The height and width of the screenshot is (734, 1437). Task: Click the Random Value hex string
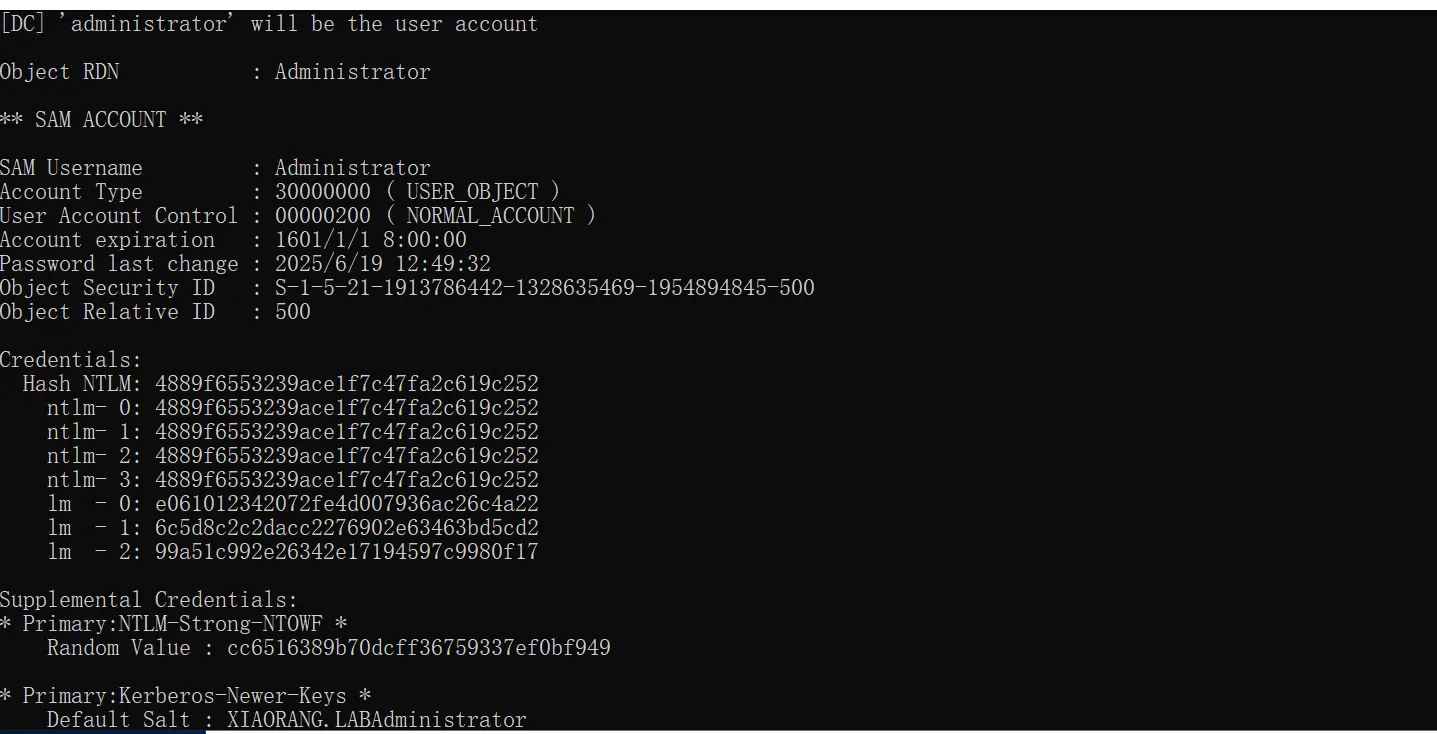click(x=418, y=648)
